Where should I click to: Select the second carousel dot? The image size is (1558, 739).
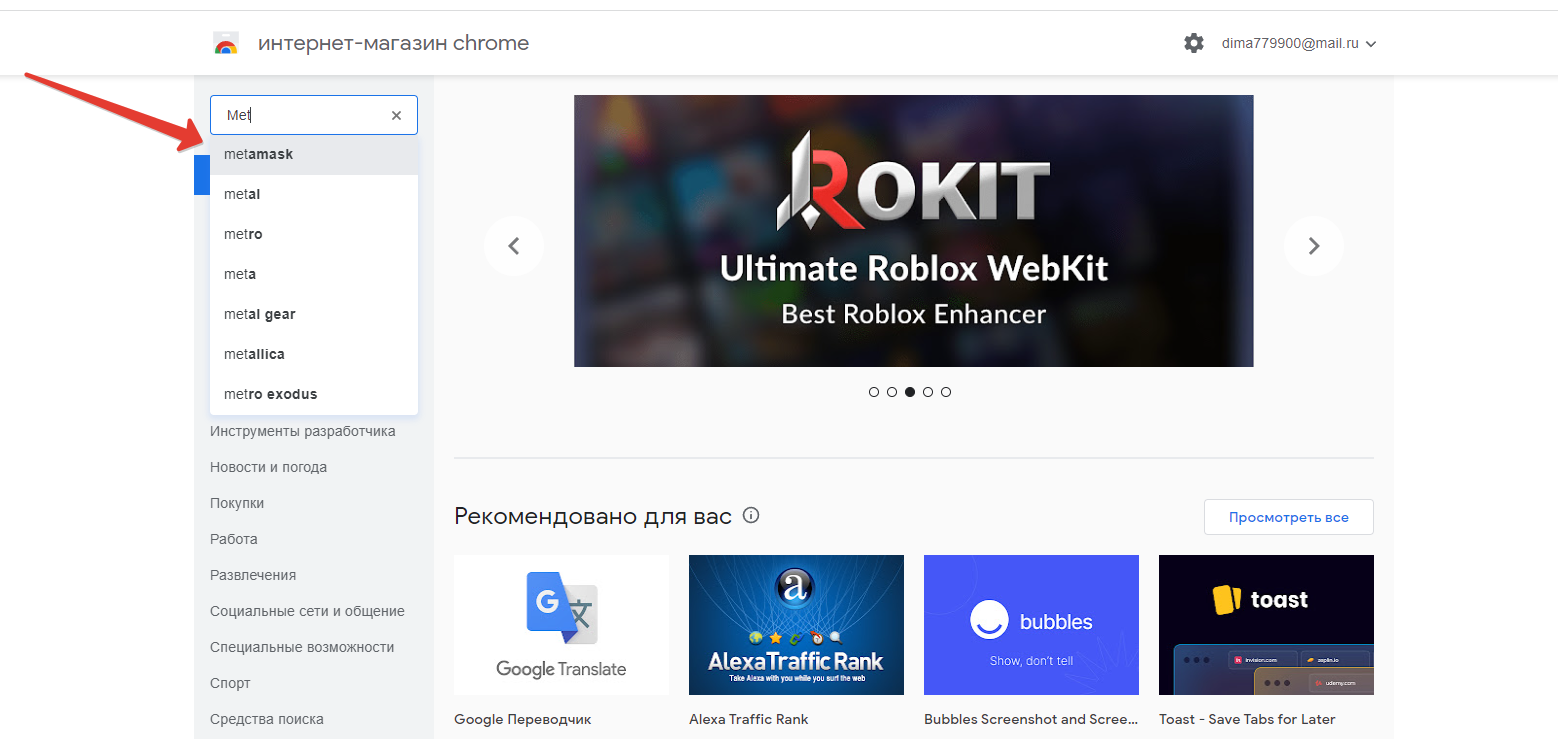click(892, 392)
